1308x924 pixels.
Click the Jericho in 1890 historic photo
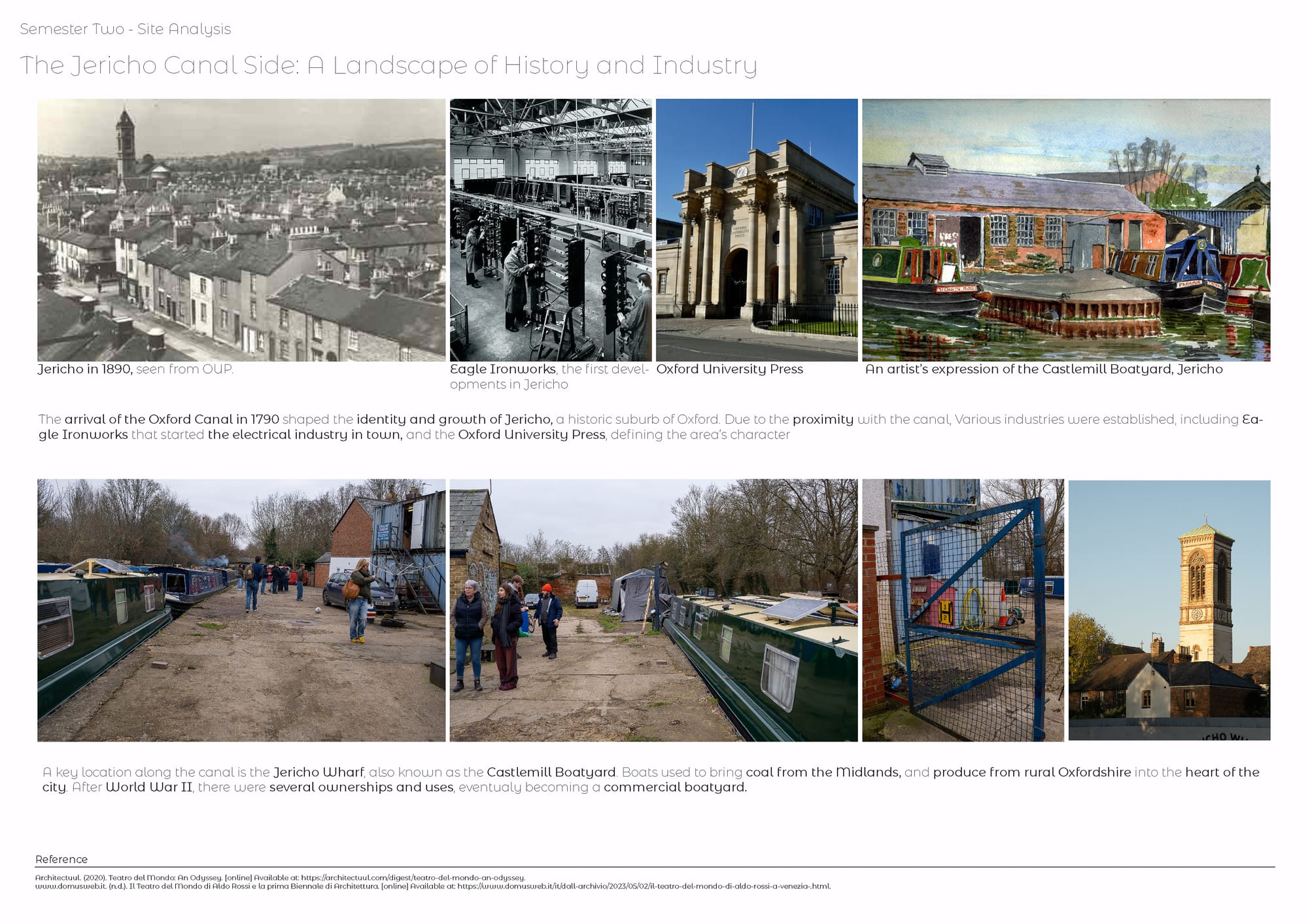click(241, 230)
